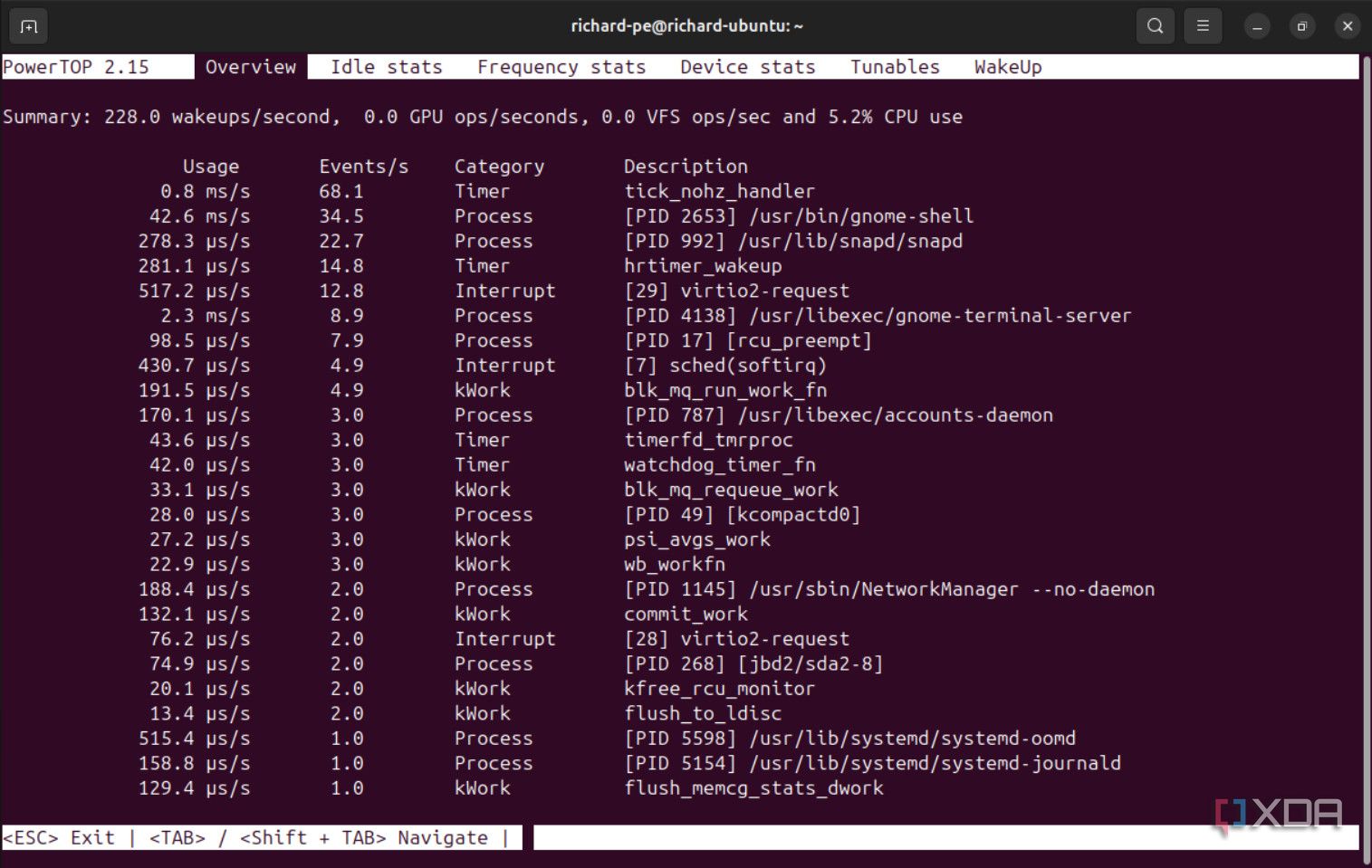Minimize the terminal window

(1257, 26)
